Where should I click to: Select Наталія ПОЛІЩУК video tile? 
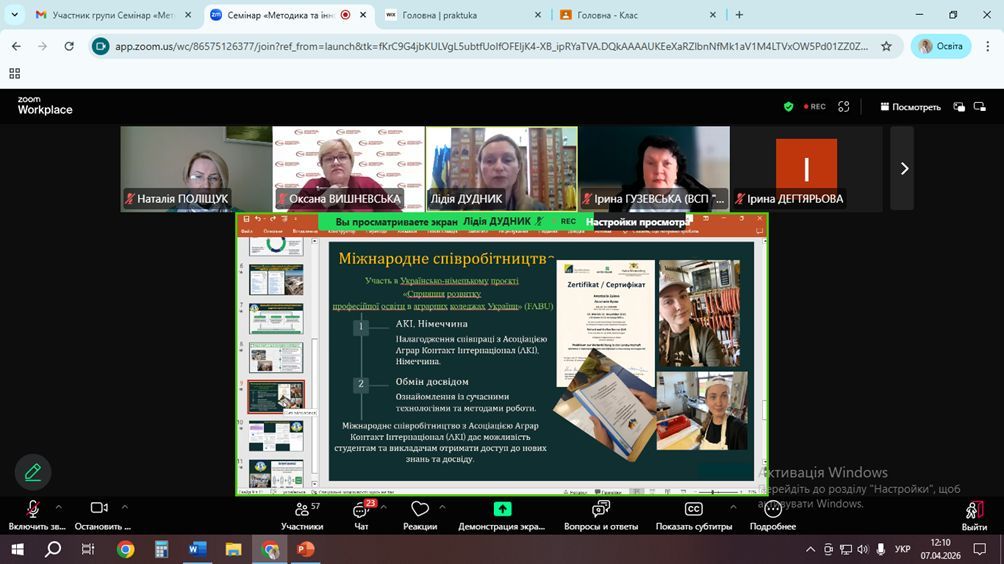pyautogui.click(x=196, y=168)
